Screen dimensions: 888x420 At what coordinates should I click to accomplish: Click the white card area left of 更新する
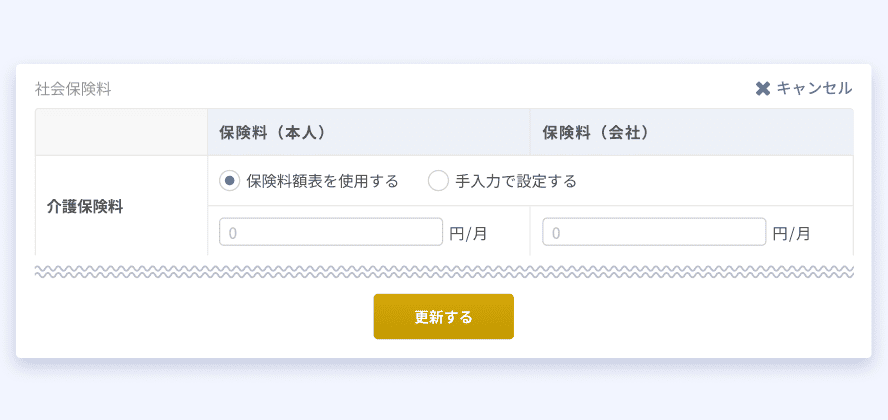(x=195, y=316)
